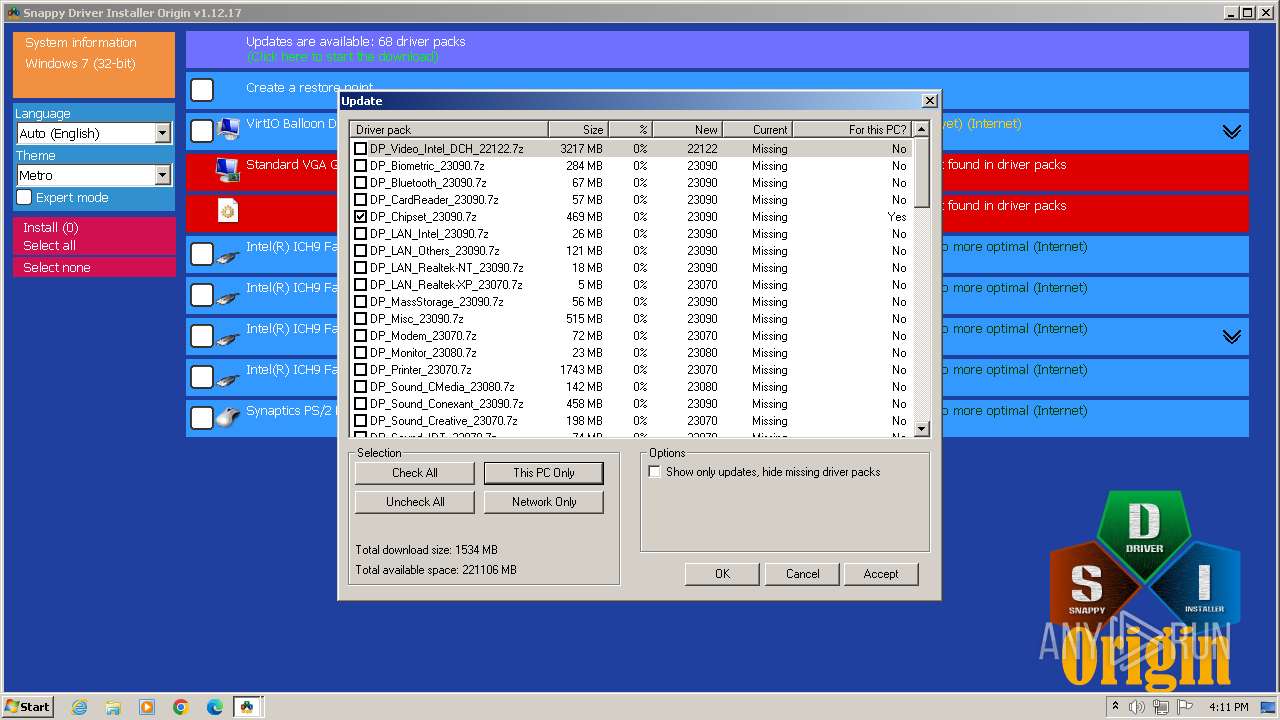
Task: Click the network tray icon
Action: tap(1160, 707)
